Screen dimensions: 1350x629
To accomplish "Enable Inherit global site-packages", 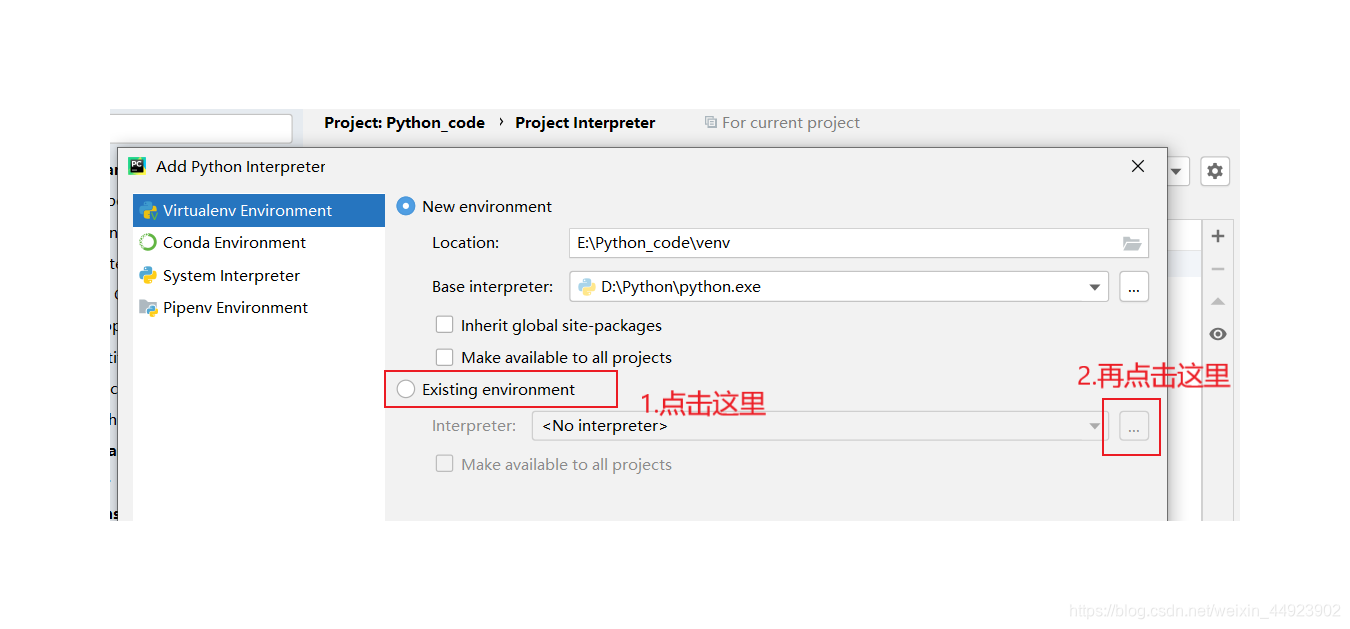I will (x=444, y=325).
